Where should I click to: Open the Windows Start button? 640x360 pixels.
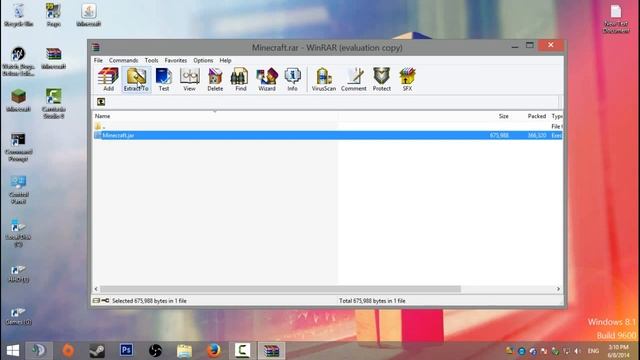pyautogui.click(x=13, y=351)
